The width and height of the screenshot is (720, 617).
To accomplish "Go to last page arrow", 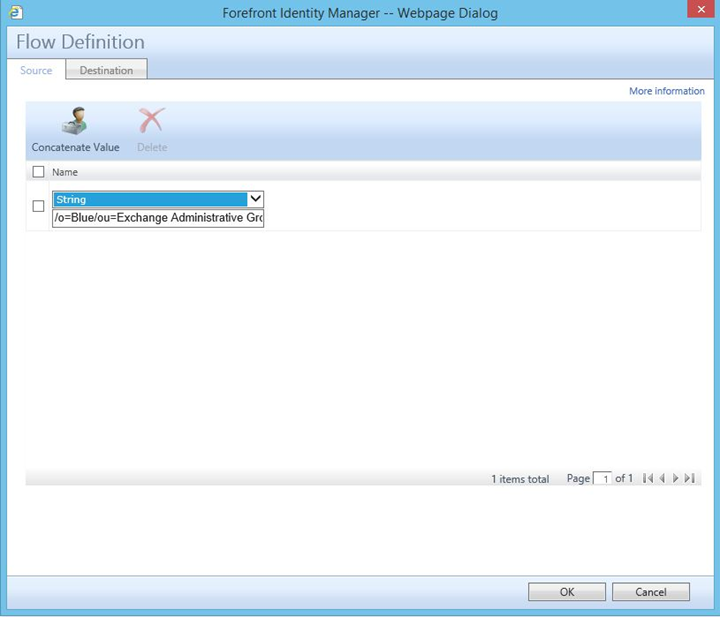I will coord(689,478).
